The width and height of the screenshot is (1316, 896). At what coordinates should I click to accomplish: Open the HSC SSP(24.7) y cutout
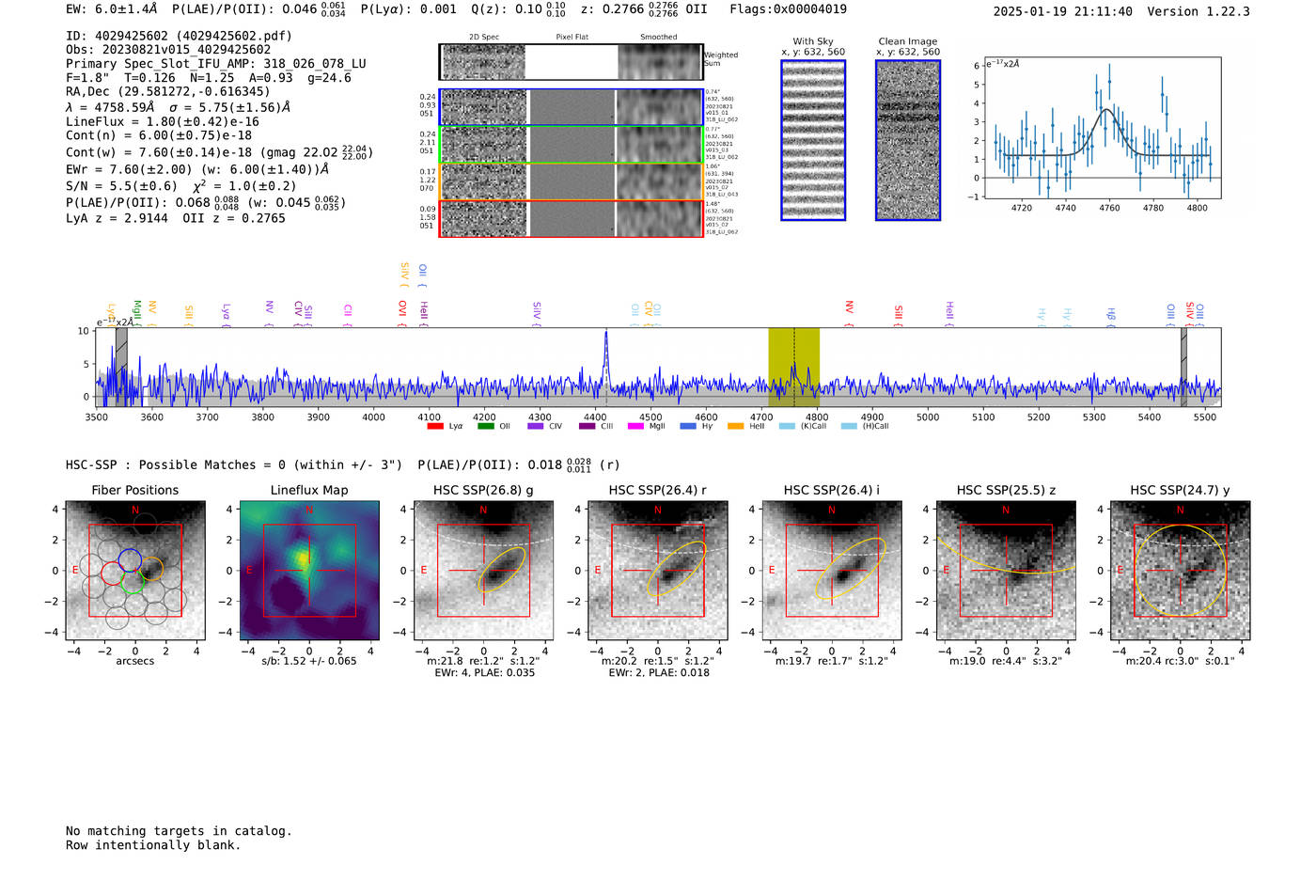pyautogui.click(x=1181, y=571)
